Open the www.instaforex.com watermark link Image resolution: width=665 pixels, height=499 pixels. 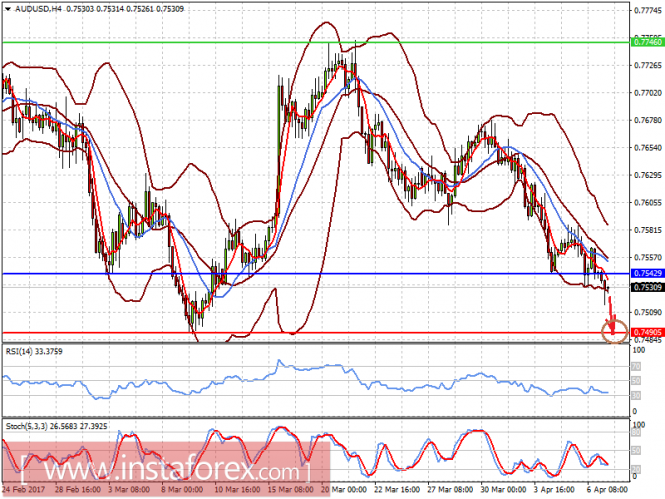(x=166, y=468)
